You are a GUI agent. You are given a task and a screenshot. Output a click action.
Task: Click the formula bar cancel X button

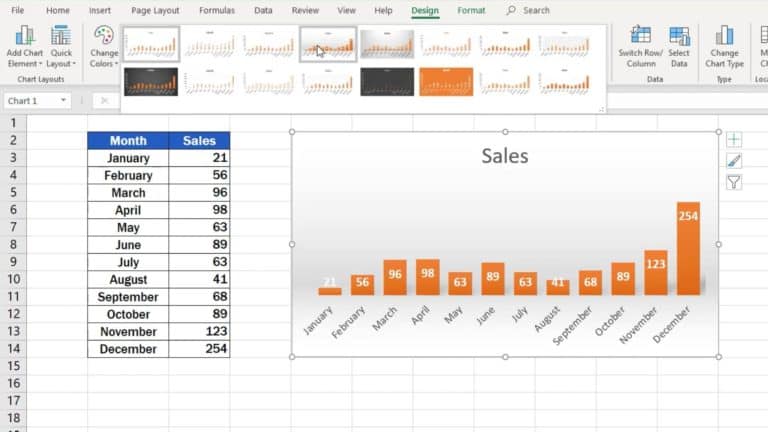(106, 101)
